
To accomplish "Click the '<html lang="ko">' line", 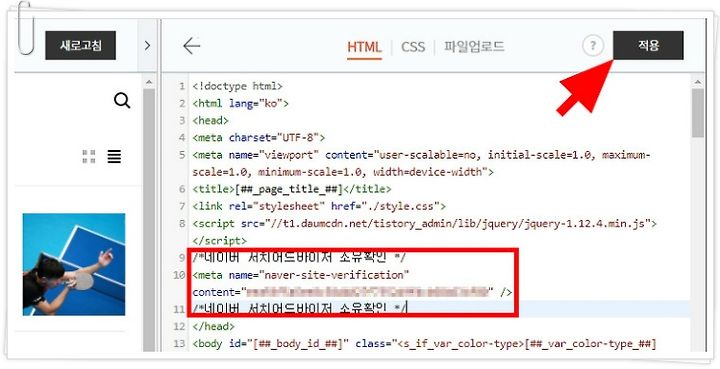I will pos(240,103).
